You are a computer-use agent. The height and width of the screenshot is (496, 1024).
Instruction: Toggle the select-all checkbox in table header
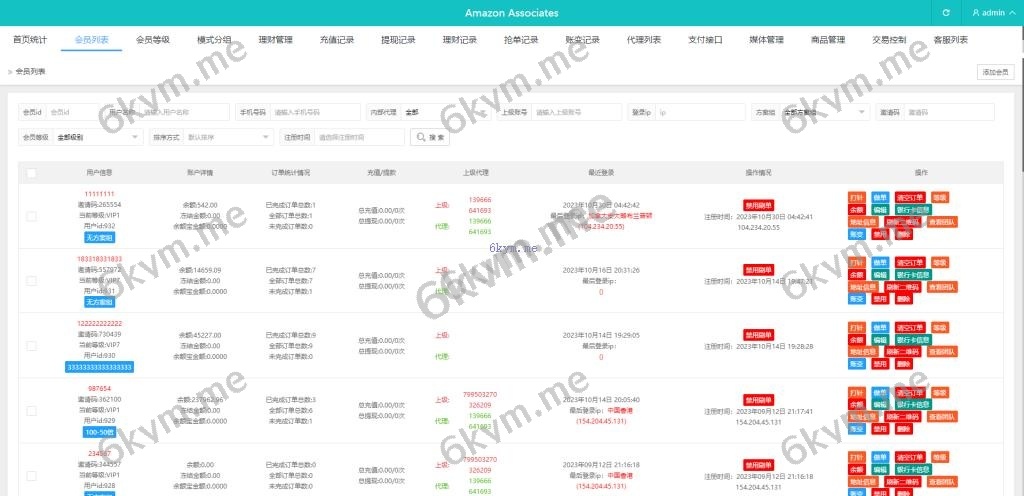pos(32,173)
